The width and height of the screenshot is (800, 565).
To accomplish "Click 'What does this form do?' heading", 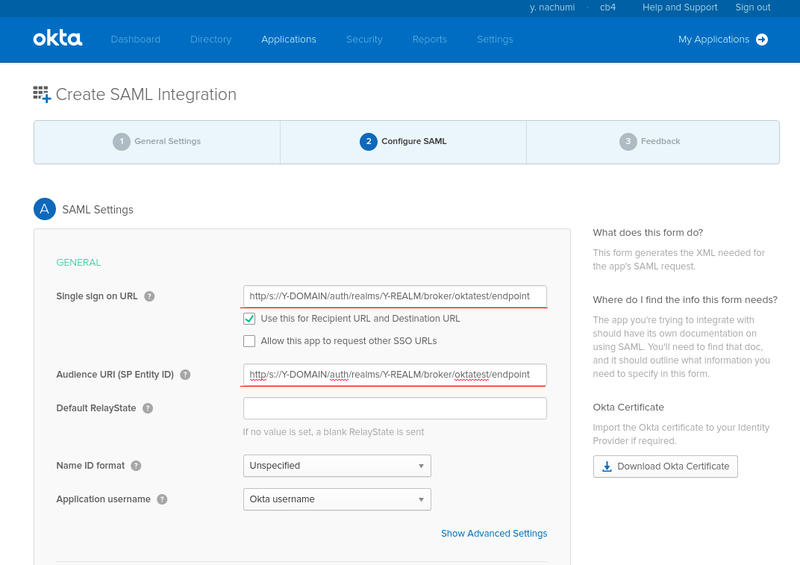I will coord(648,233).
